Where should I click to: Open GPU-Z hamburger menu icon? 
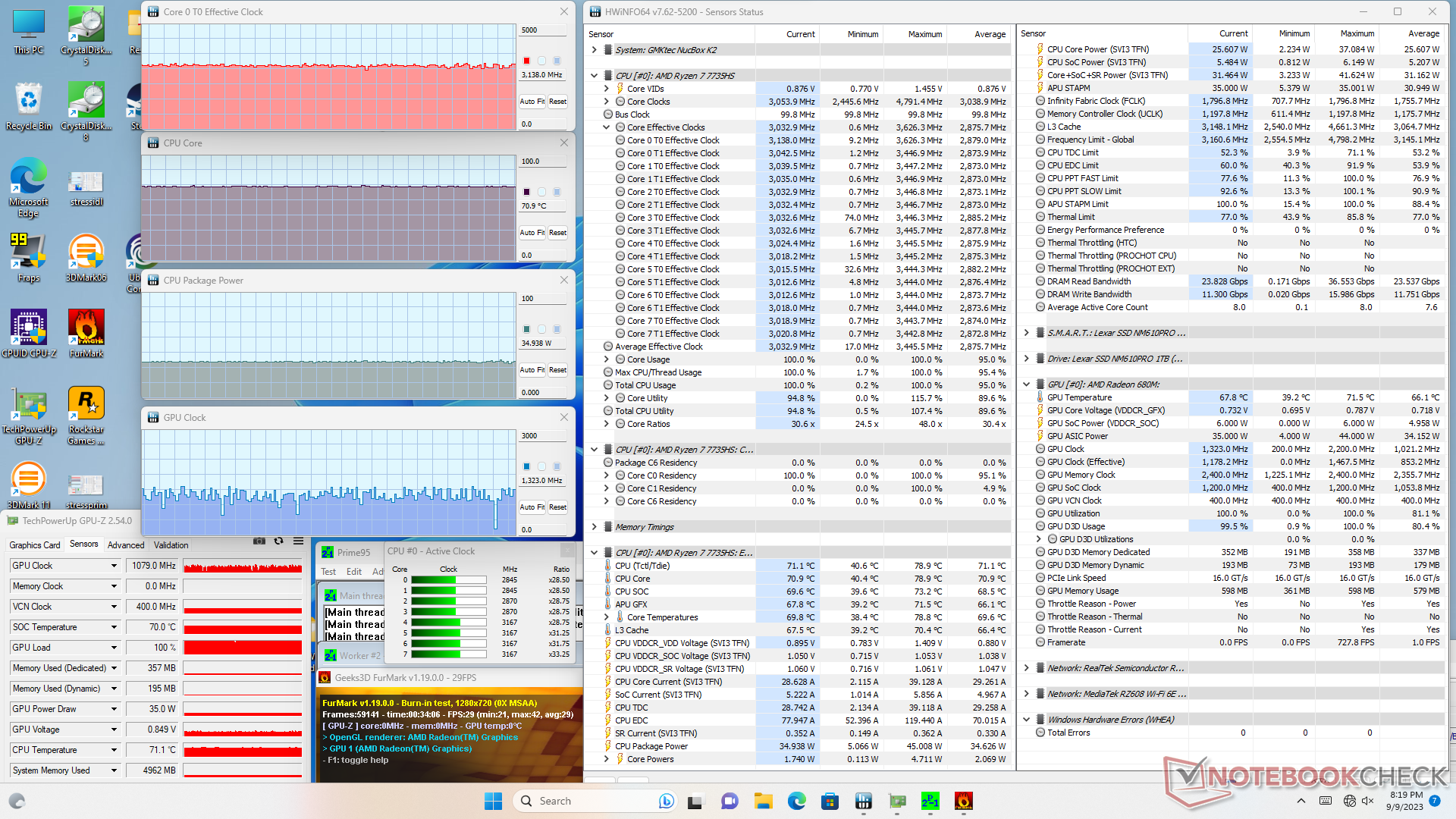point(298,541)
